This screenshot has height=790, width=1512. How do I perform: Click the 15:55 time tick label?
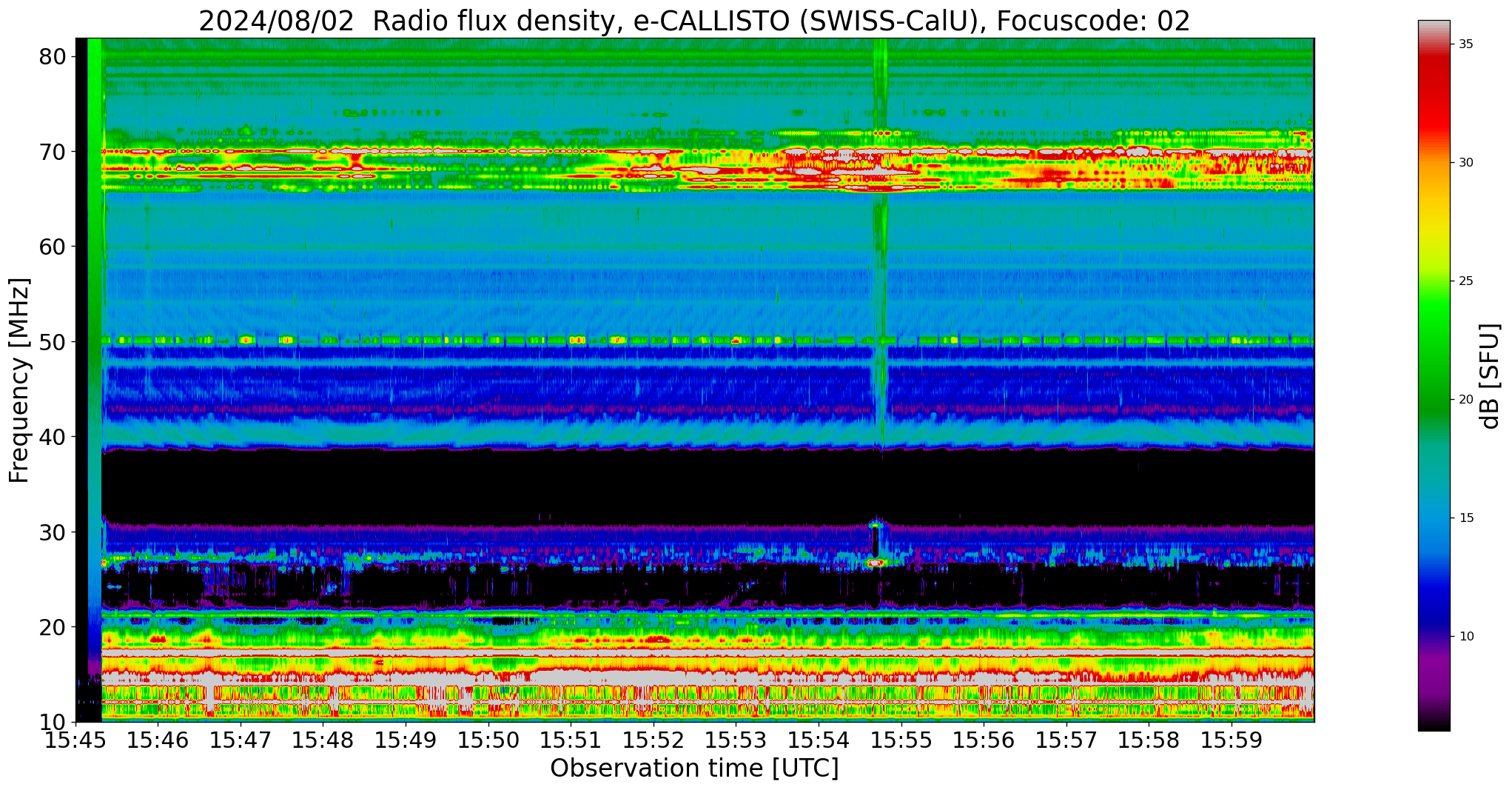pos(901,740)
